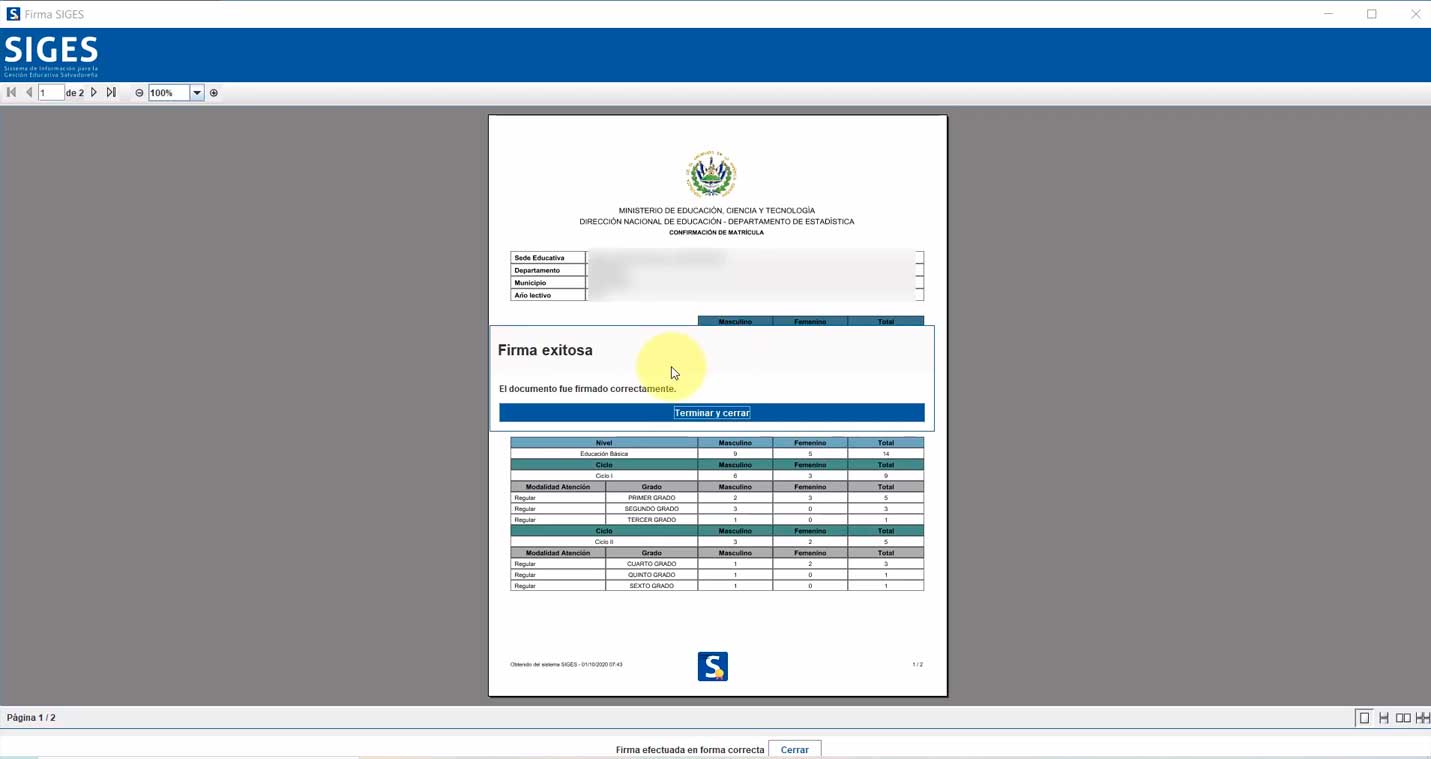The image size is (1431, 759).
Task: Advance to the next page
Action: pos(94,93)
